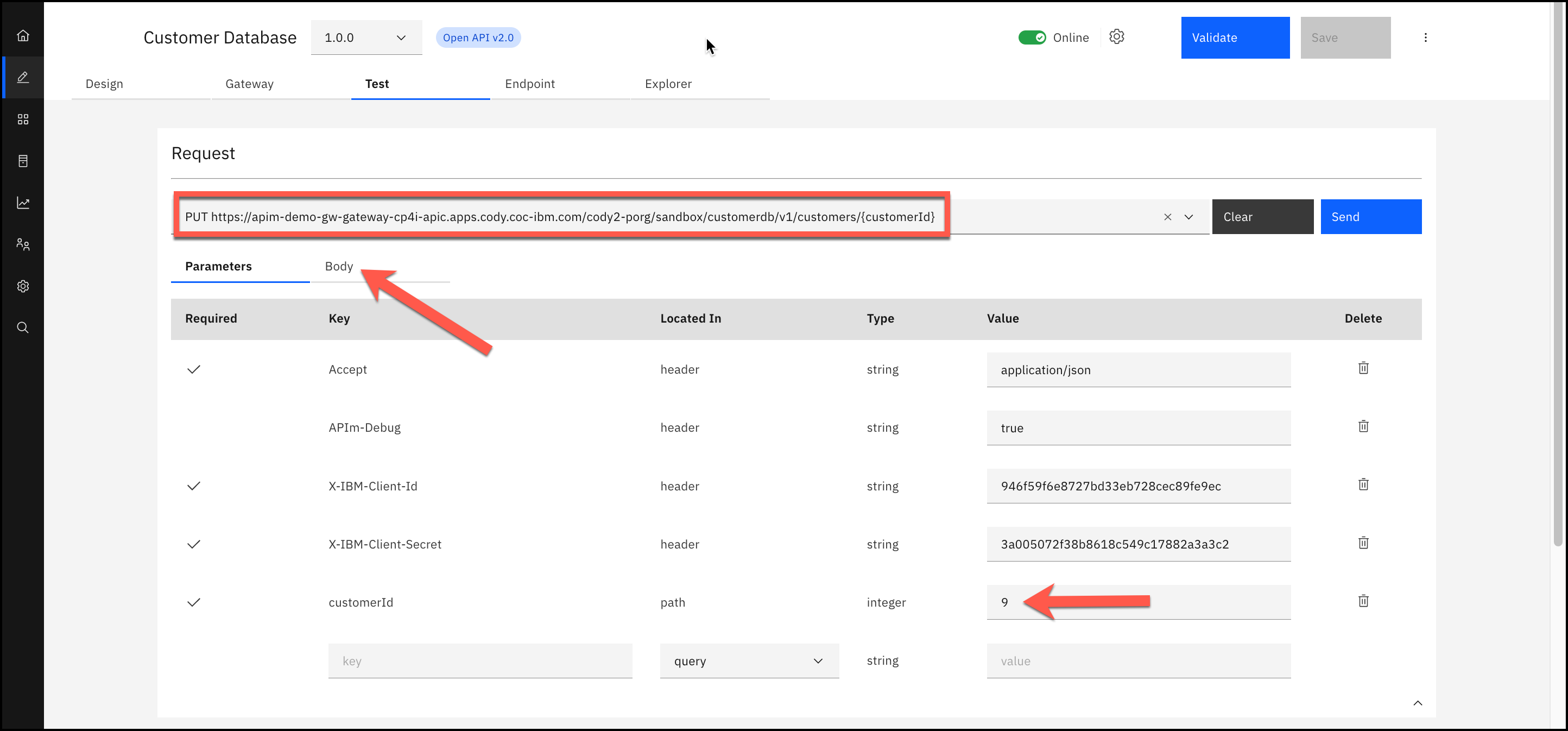Open the 1.0.0 version dropdown
Screen dimensions: 1568x731
pos(366,37)
